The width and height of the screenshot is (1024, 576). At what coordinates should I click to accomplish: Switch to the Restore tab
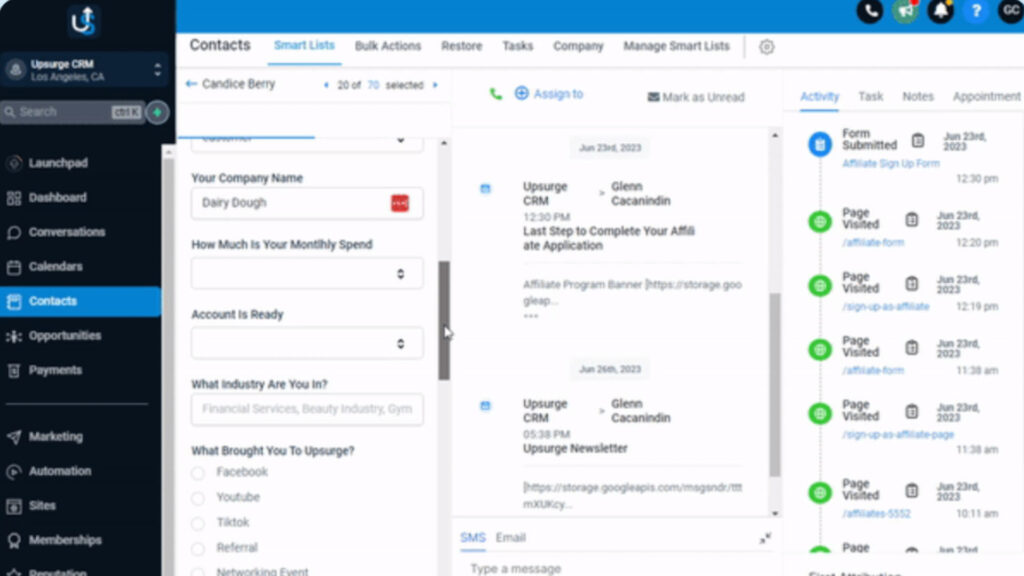pyautogui.click(x=462, y=46)
